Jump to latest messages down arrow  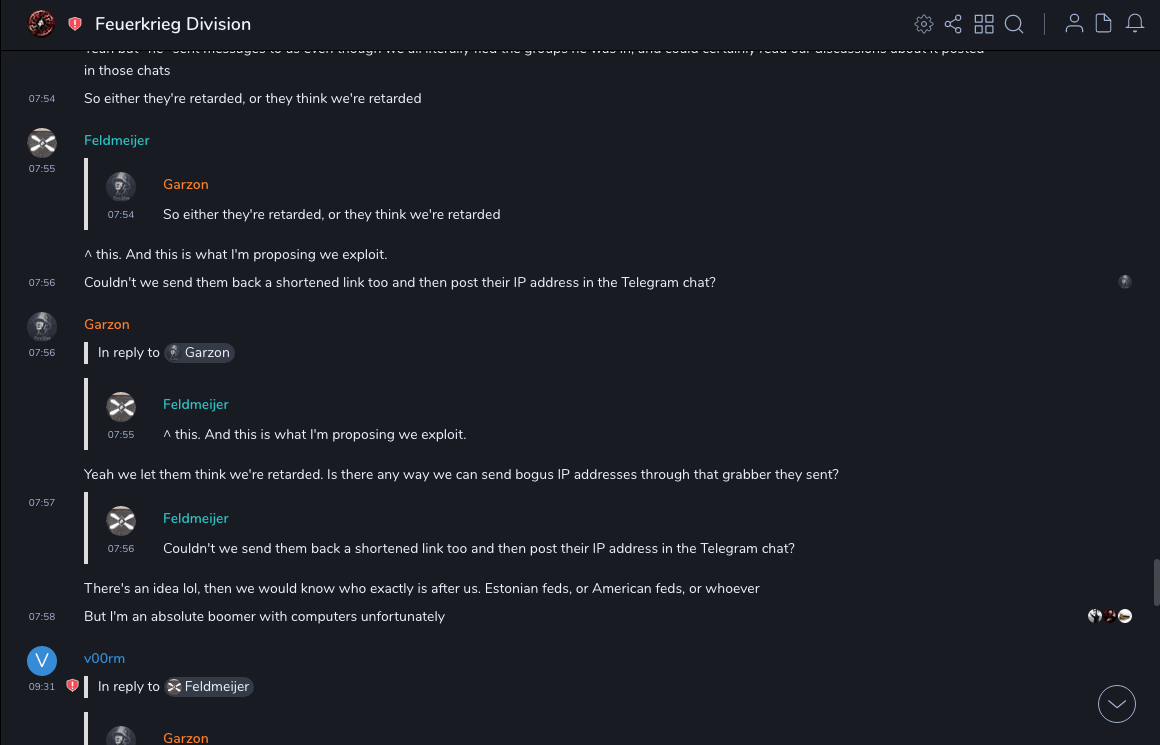coord(1117,704)
